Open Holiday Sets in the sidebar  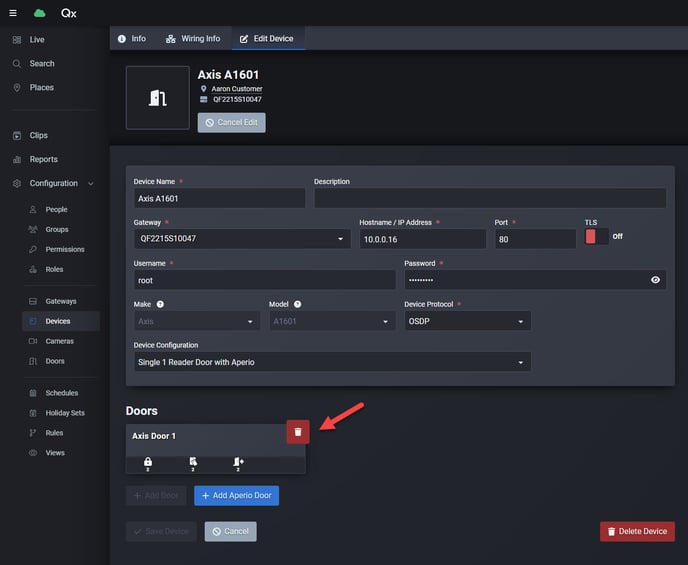[65, 413]
